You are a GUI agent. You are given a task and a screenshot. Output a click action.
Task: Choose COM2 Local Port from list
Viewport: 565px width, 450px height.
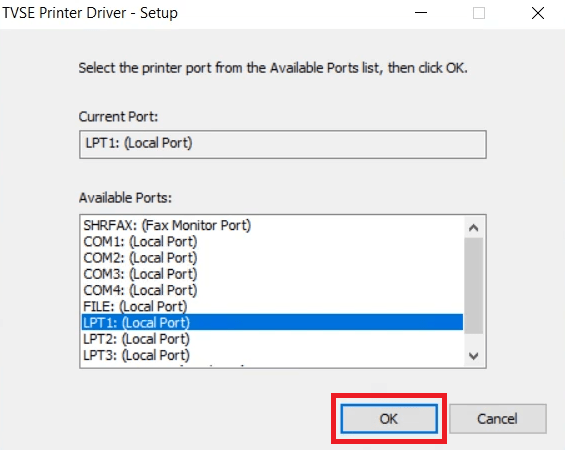pyautogui.click(x=272, y=258)
